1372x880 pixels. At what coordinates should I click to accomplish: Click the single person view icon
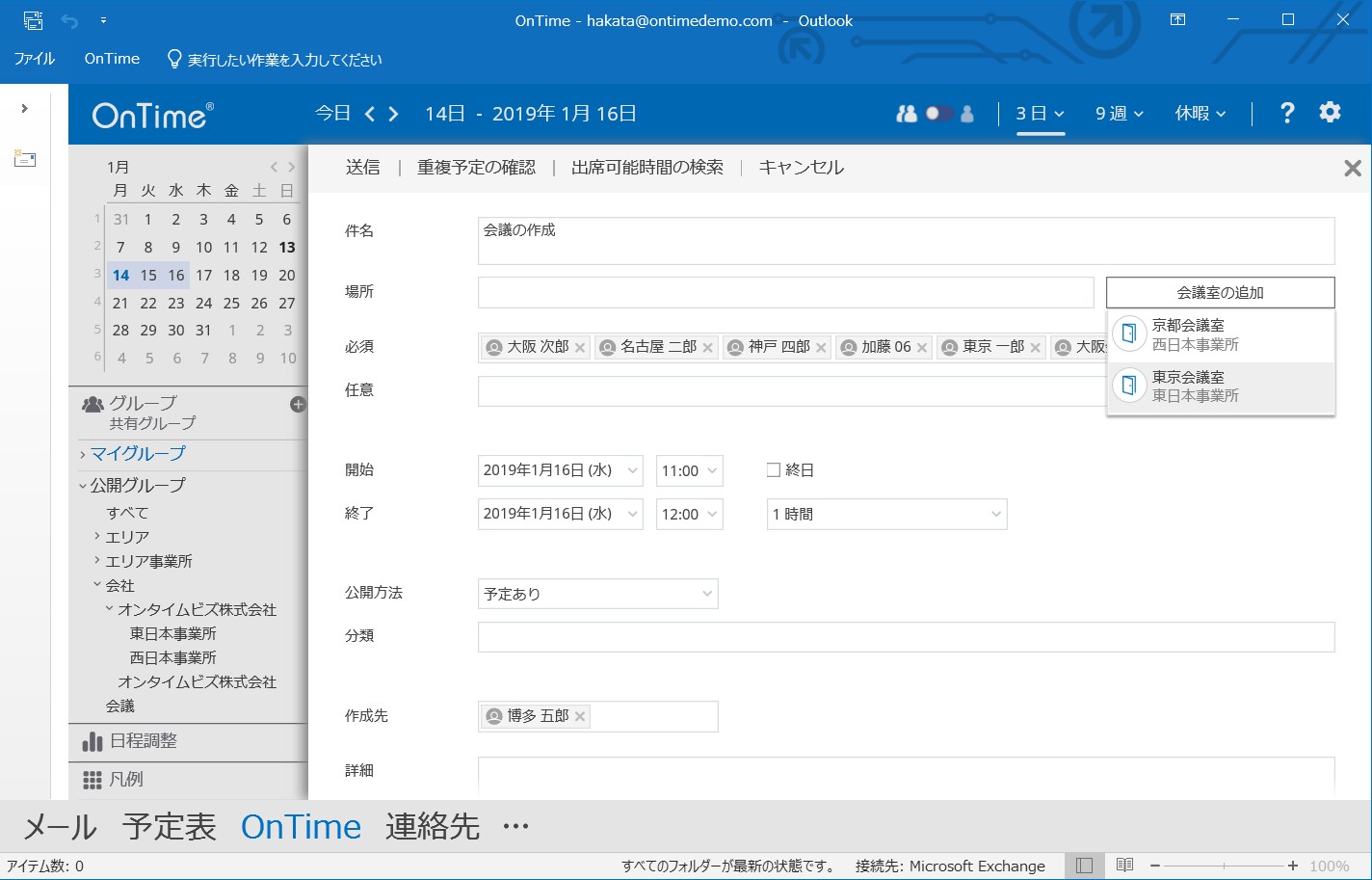tap(965, 113)
